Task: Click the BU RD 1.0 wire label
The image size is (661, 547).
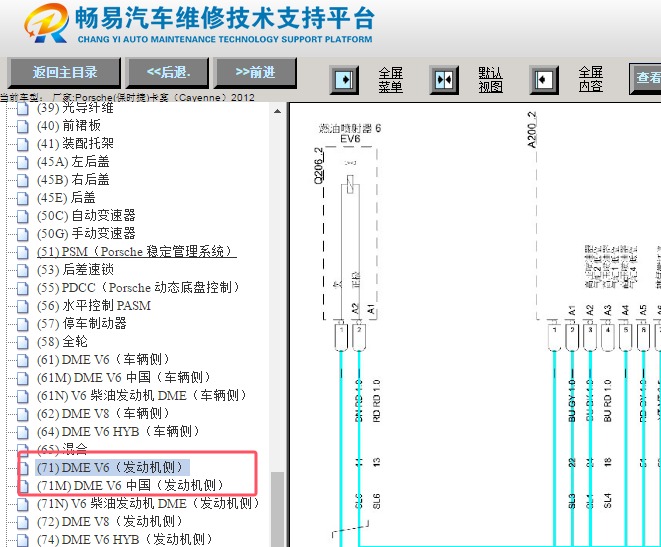Action: coord(607,401)
